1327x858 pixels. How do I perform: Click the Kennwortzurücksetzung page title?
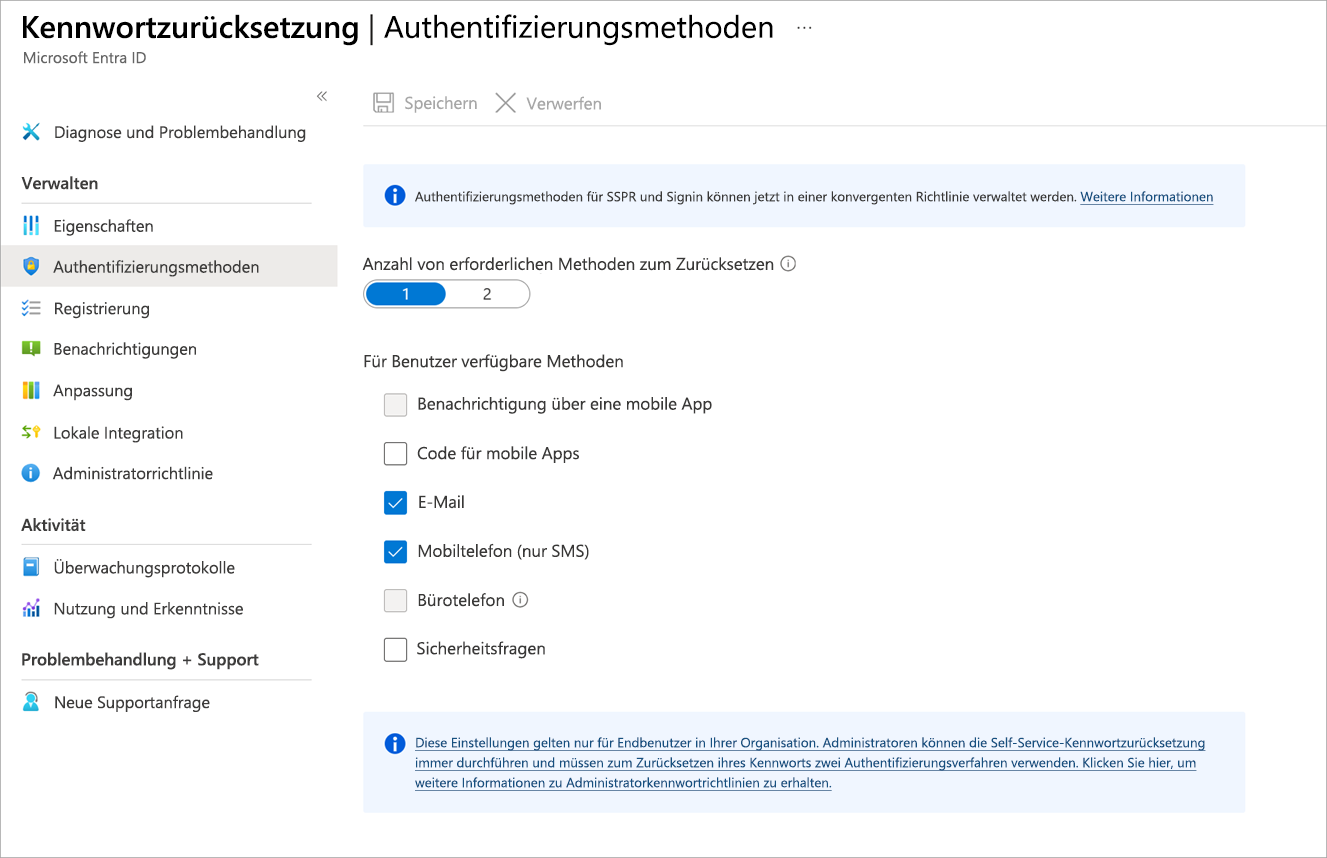[190, 27]
